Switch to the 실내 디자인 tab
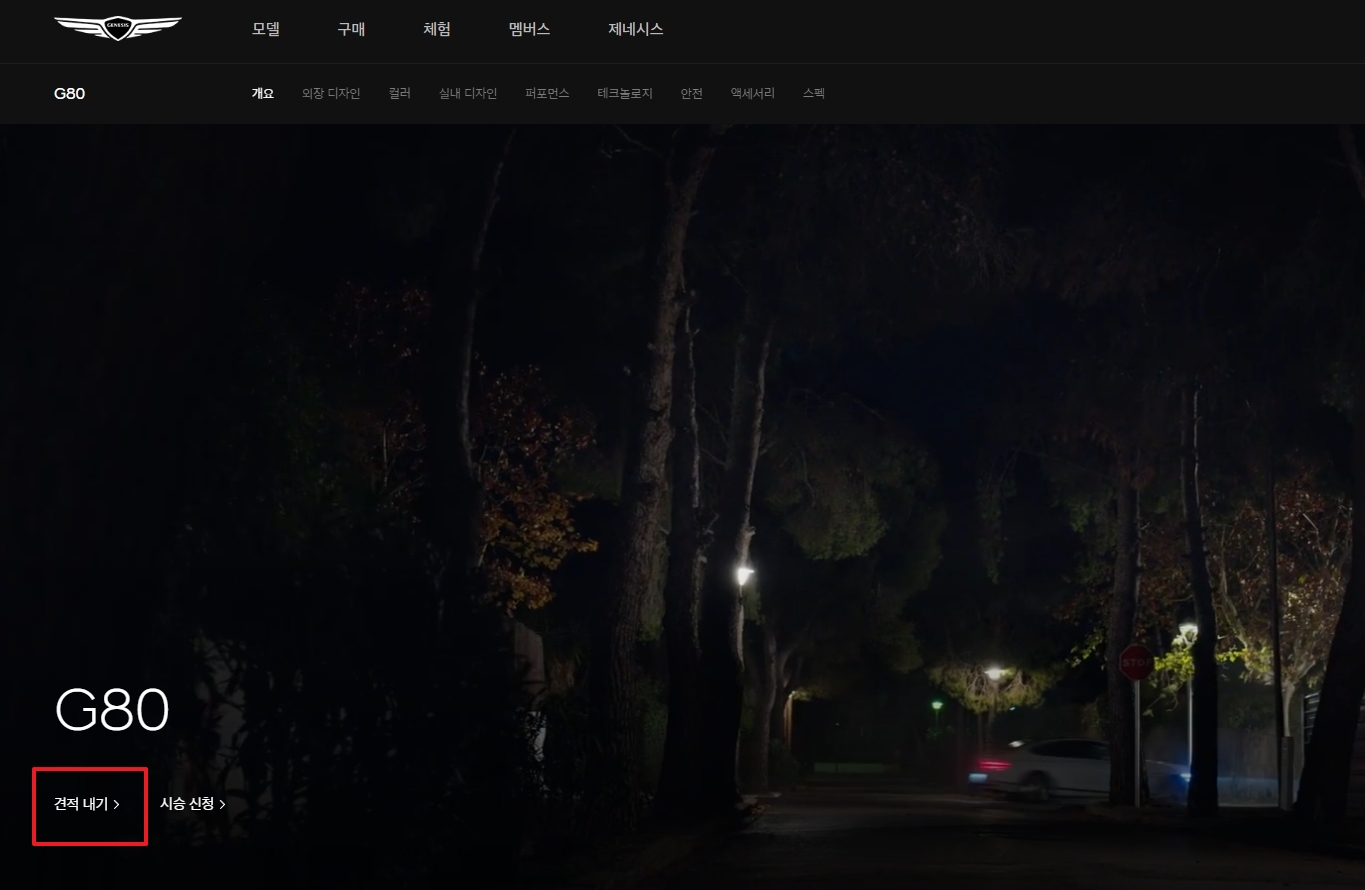 (x=468, y=93)
